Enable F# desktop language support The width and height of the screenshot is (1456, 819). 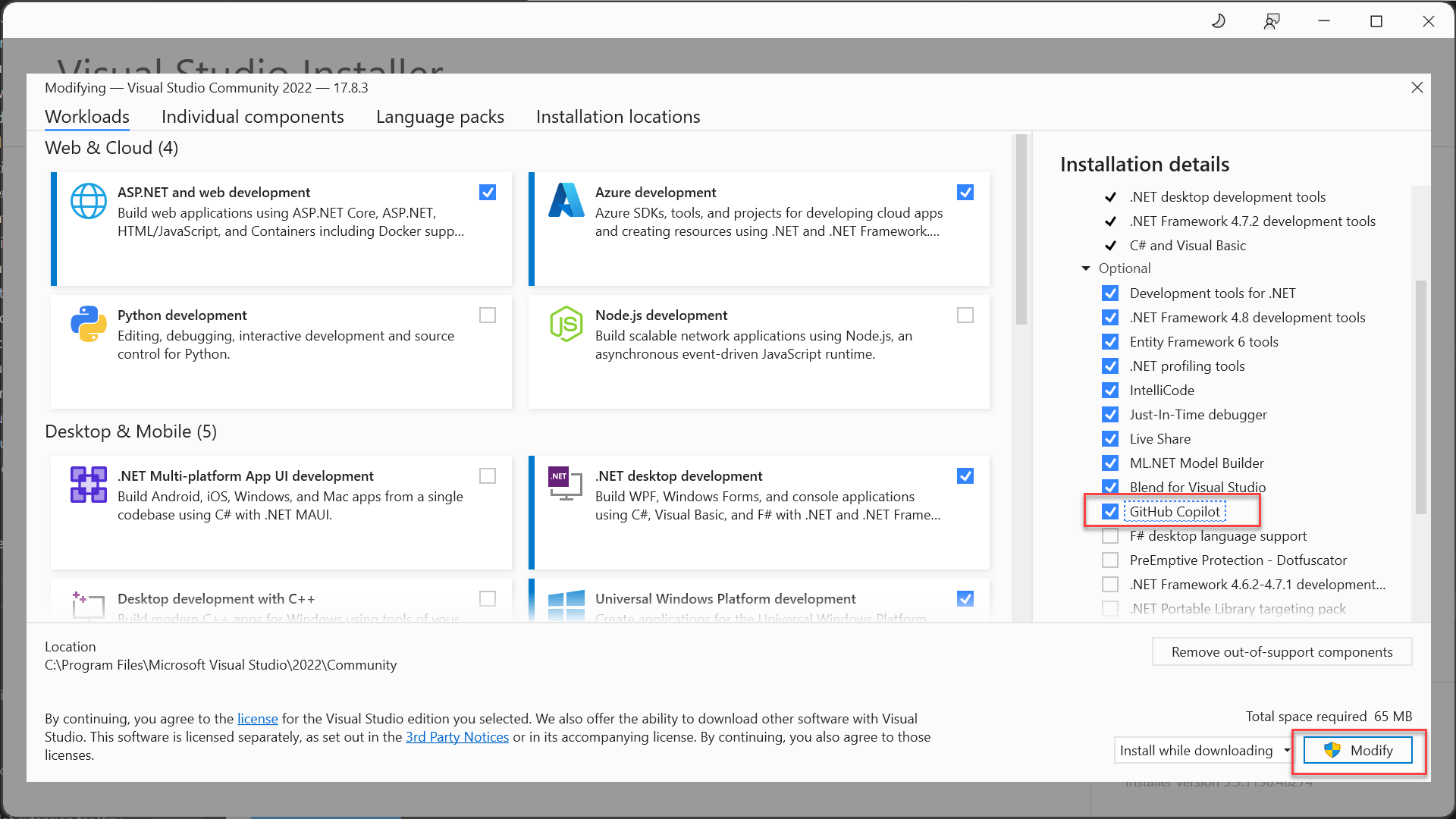click(1110, 535)
